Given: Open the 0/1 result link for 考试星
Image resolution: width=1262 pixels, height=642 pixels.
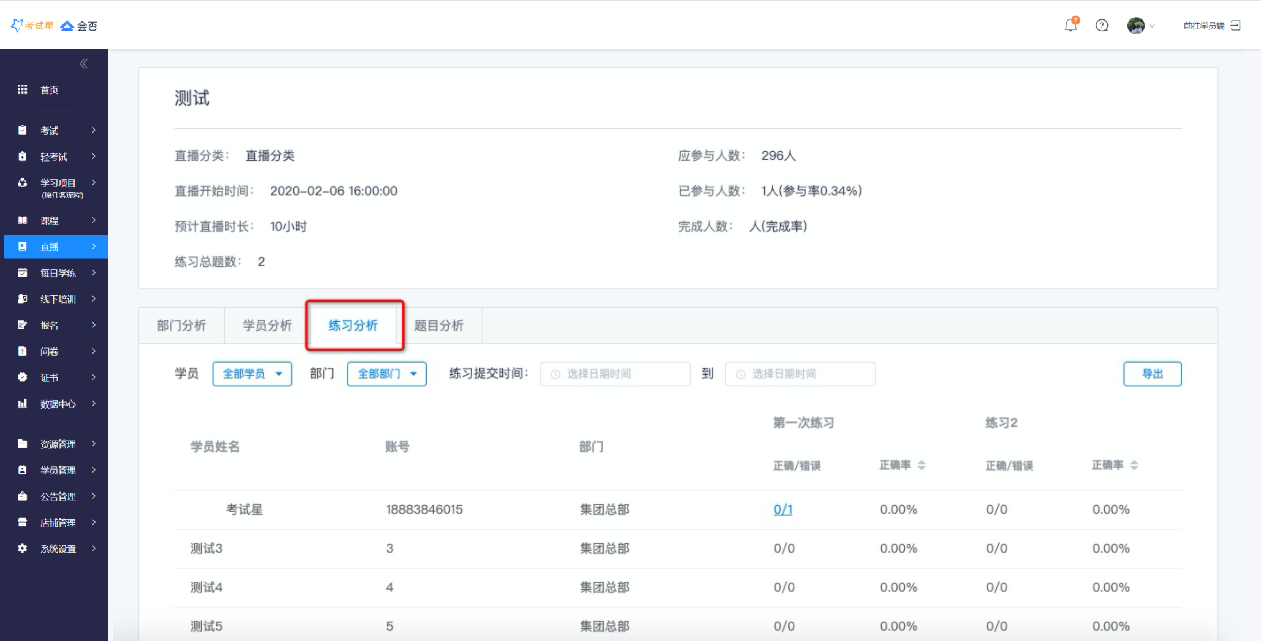Looking at the screenshot, I should [x=783, y=510].
